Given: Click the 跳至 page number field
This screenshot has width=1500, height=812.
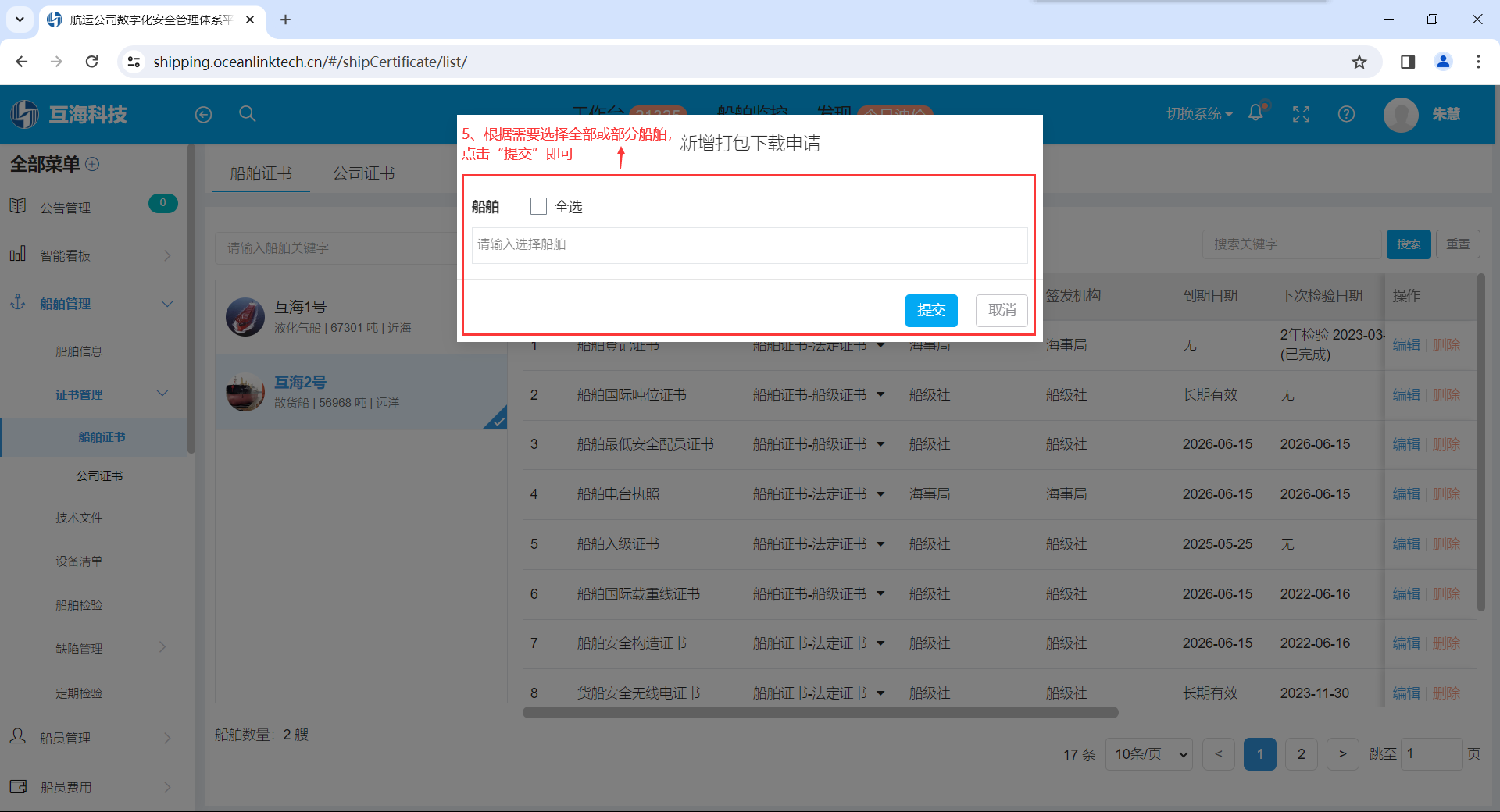Looking at the screenshot, I should 1431,754.
